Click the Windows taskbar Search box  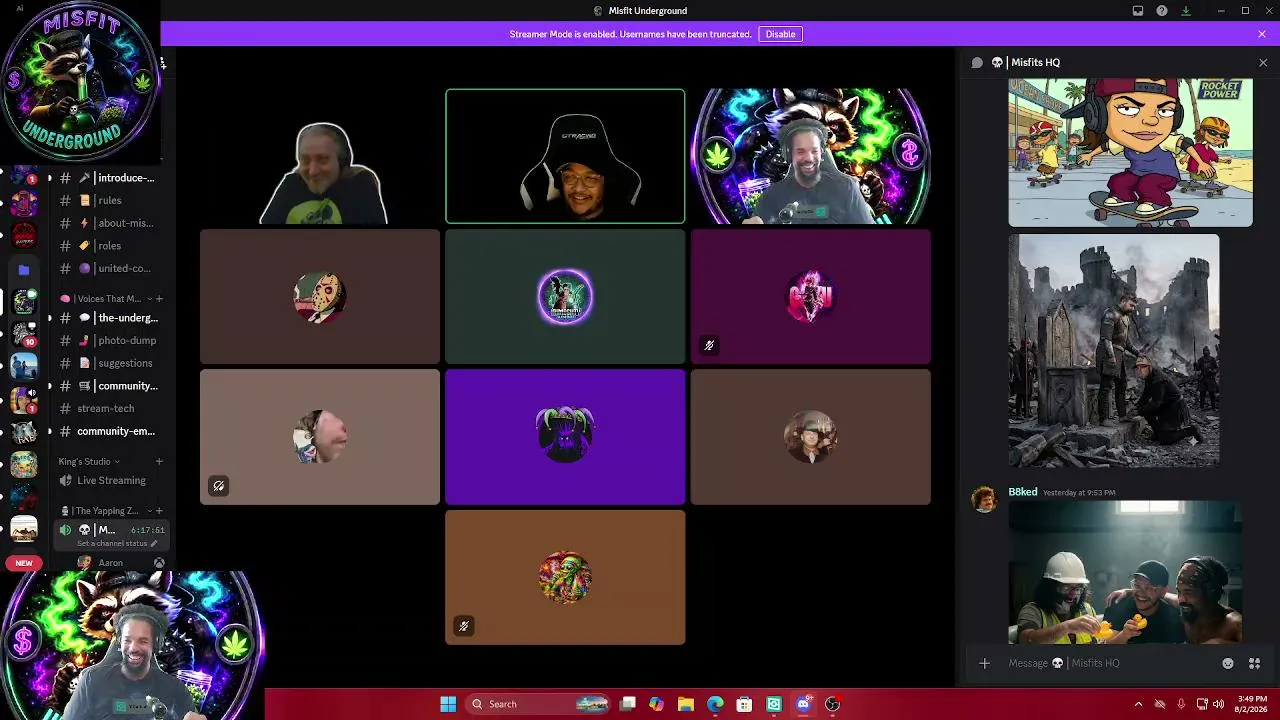coord(539,704)
